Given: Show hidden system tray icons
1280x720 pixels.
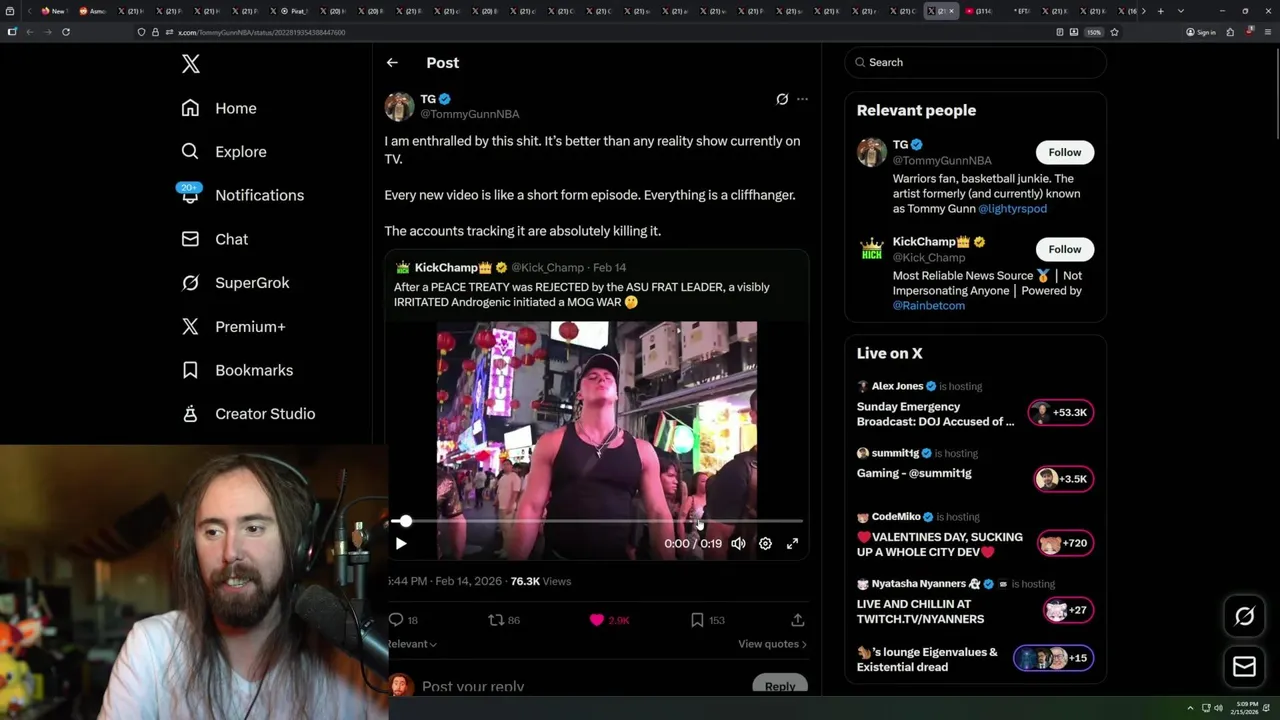Looking at the screenshot, I should pos(1190,708).
